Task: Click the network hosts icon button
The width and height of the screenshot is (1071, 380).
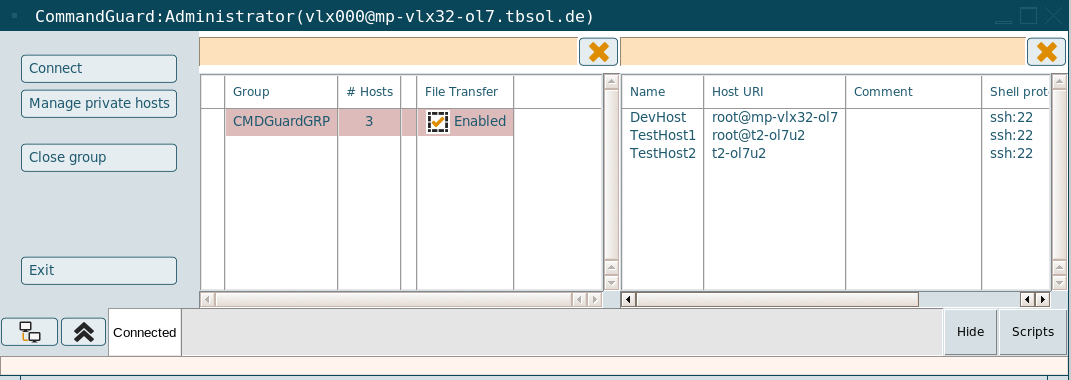Action: (x=29, y=332)
